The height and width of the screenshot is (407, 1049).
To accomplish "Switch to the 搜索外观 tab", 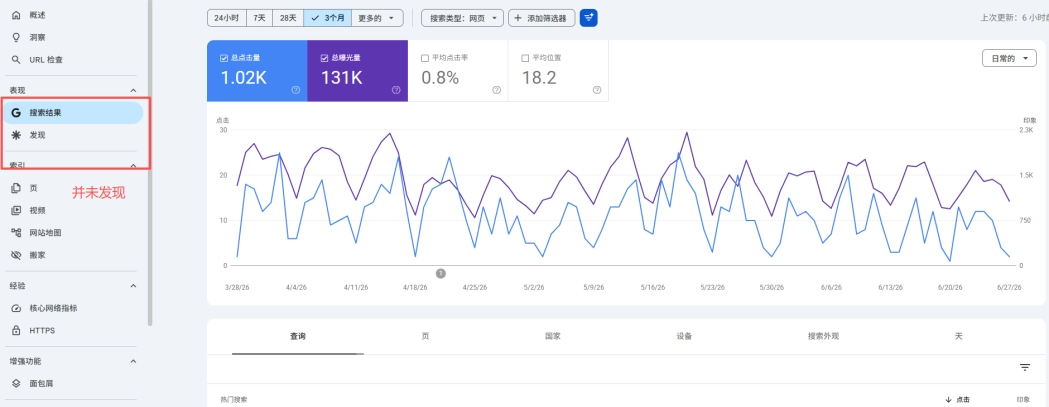I will point(823,337).
